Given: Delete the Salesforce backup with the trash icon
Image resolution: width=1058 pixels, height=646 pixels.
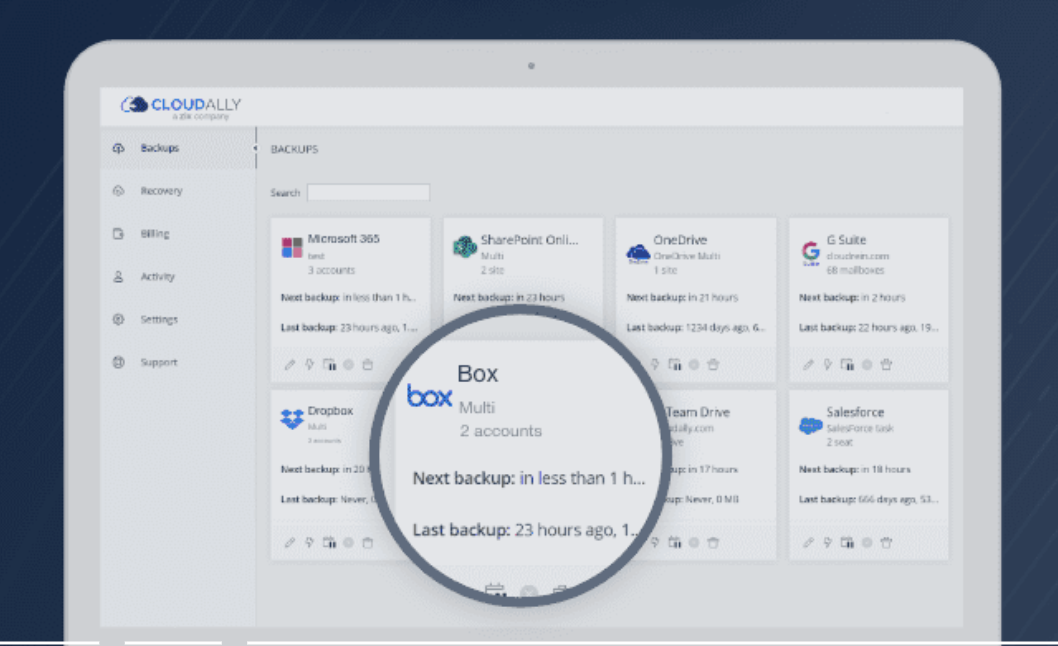Looking at the screenshot, I should click(x=887, y=543).
